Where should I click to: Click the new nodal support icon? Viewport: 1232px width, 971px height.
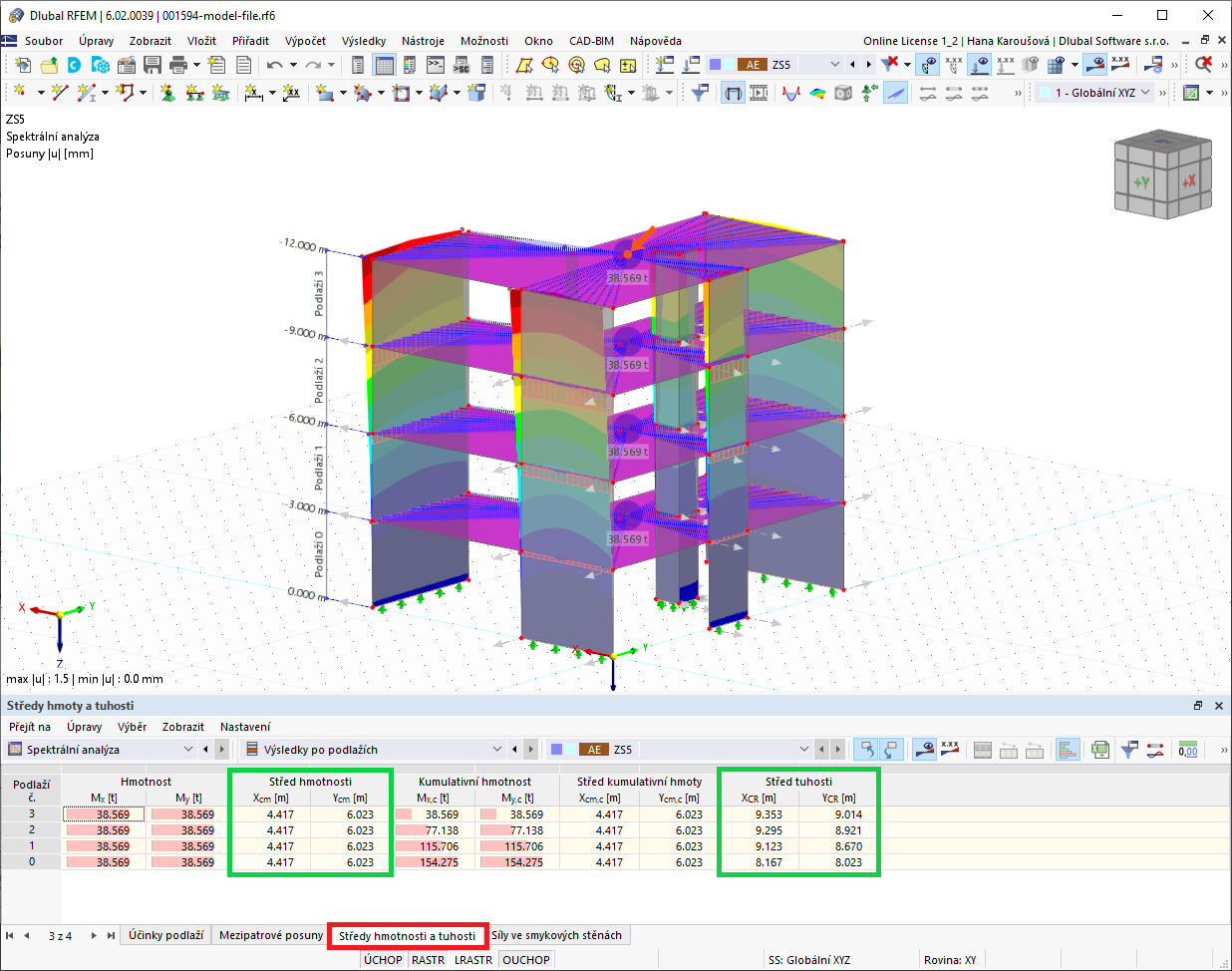click(x=167, y=93)
